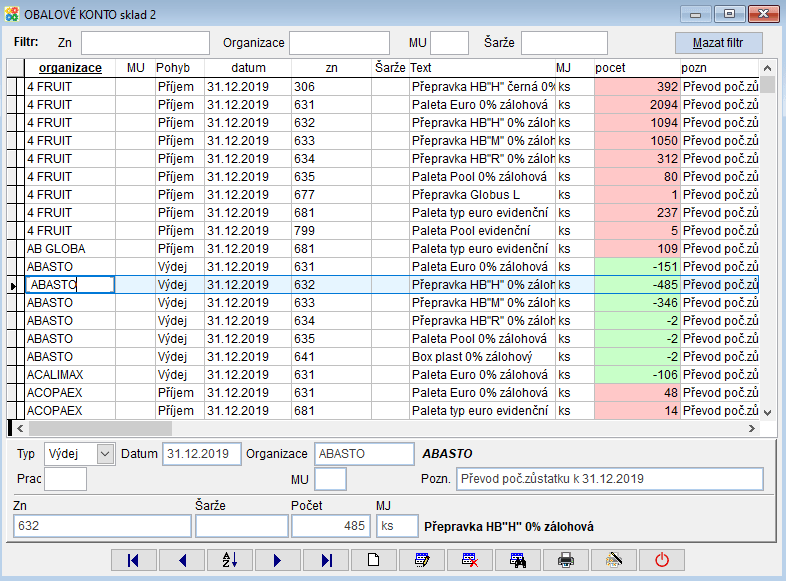The height and width of the screenshot is (581, 786).
Task: Click the Mazat filtr button
Action: point(718,43)
